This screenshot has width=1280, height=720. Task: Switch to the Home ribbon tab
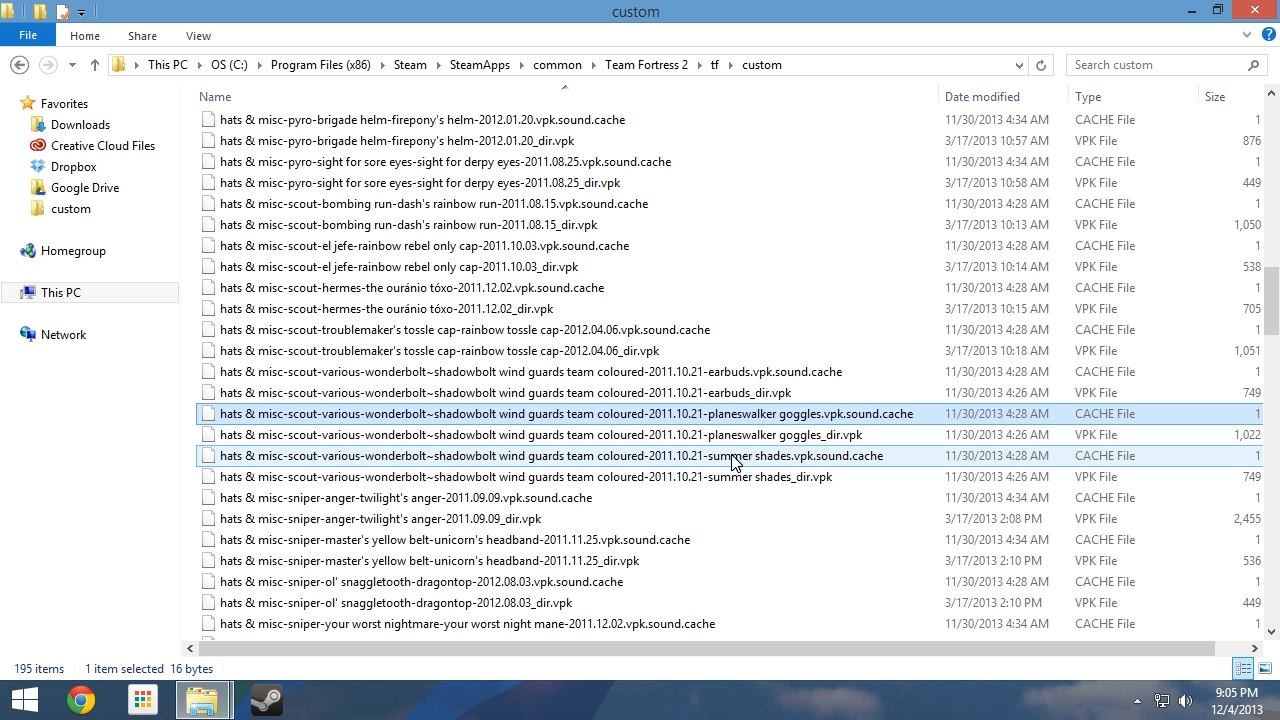(85, 36)
